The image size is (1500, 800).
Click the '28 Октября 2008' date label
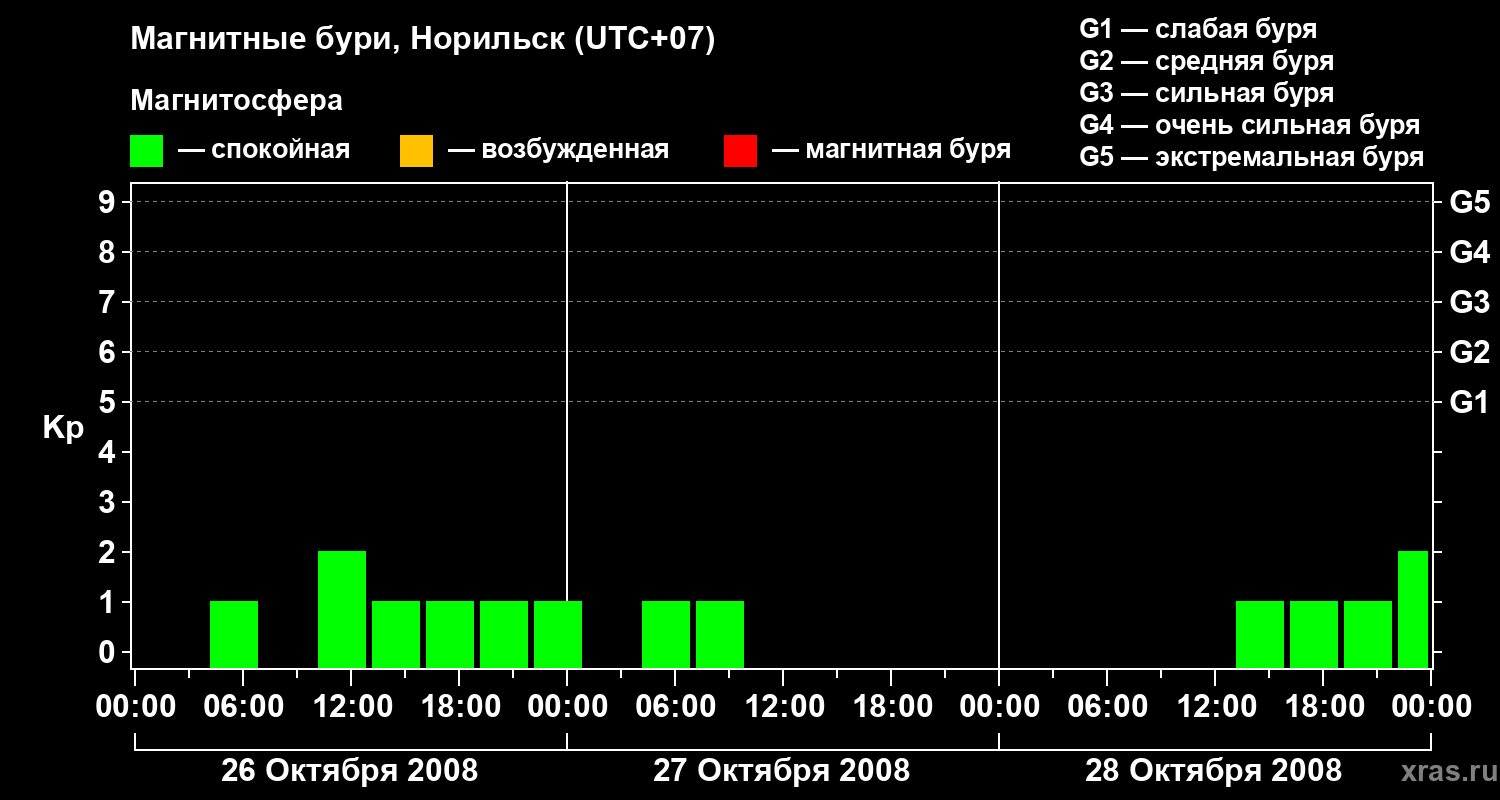pyautogui.click(x=1214, y=770)
